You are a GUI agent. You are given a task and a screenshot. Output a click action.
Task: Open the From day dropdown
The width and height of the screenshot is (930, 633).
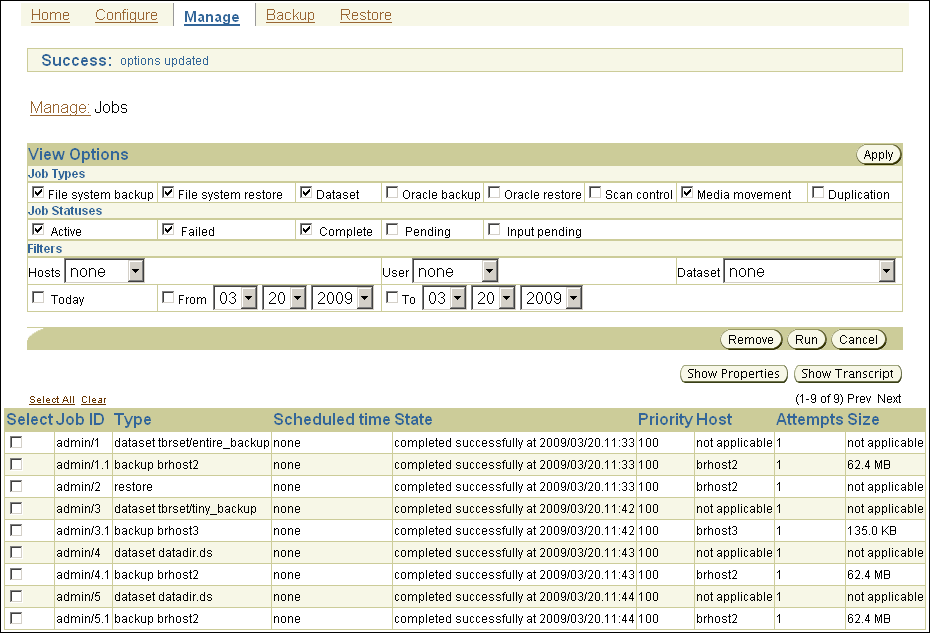[284, 298]
